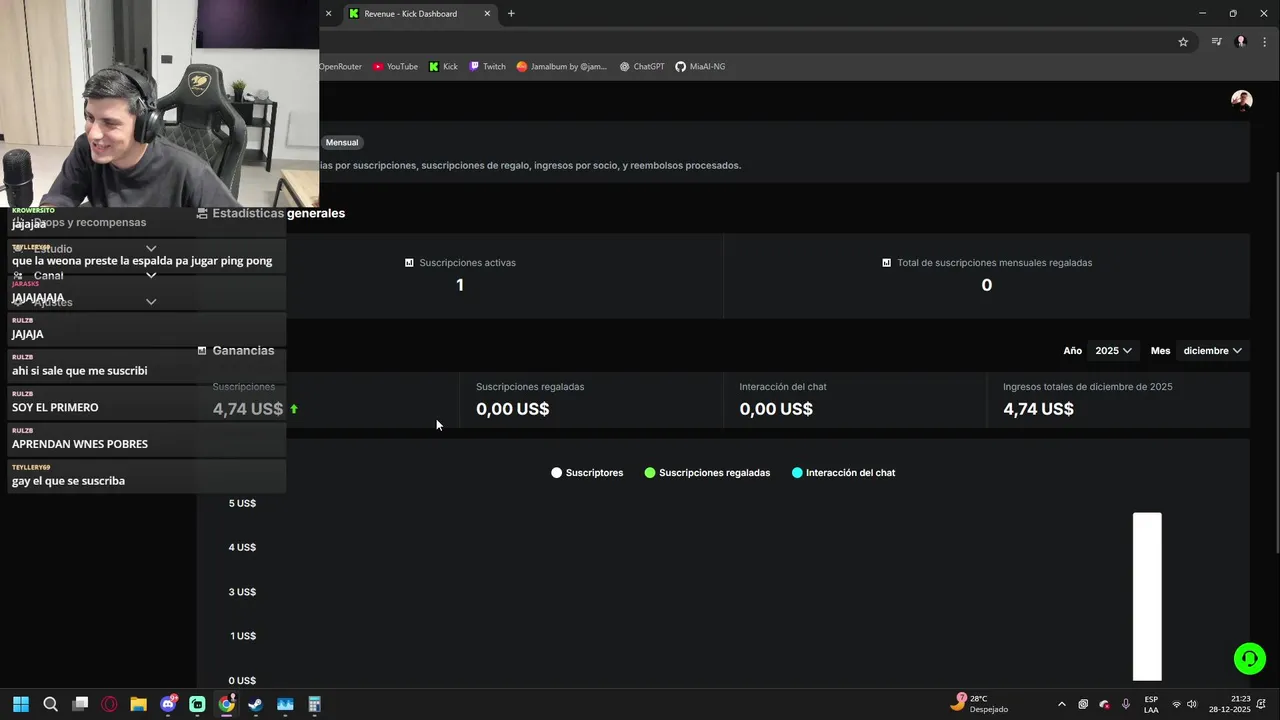This screenshot has width=1280, height=720.
Task: Click the 'Interacción del chat' earnings label
Action: pos(783,387)
